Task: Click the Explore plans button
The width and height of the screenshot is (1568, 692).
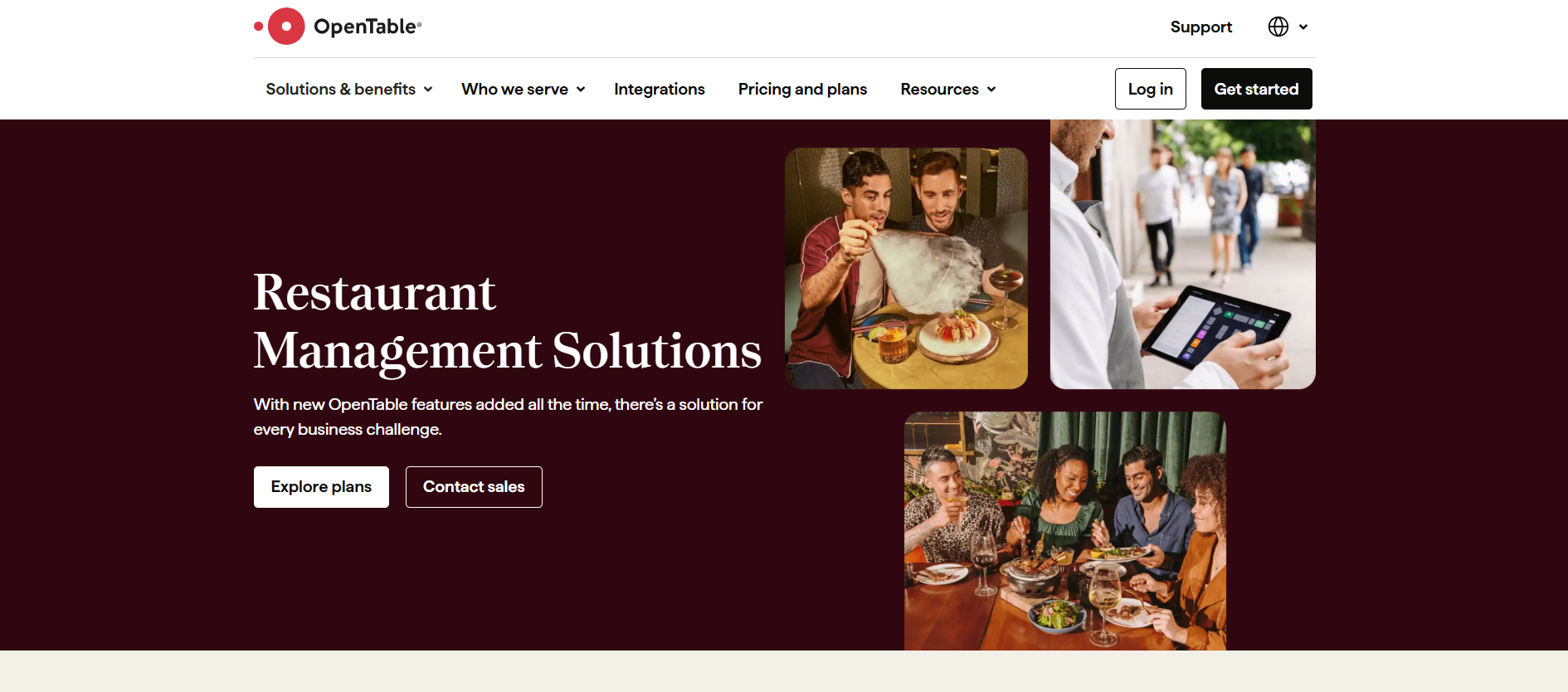Action: coord(321,487)
